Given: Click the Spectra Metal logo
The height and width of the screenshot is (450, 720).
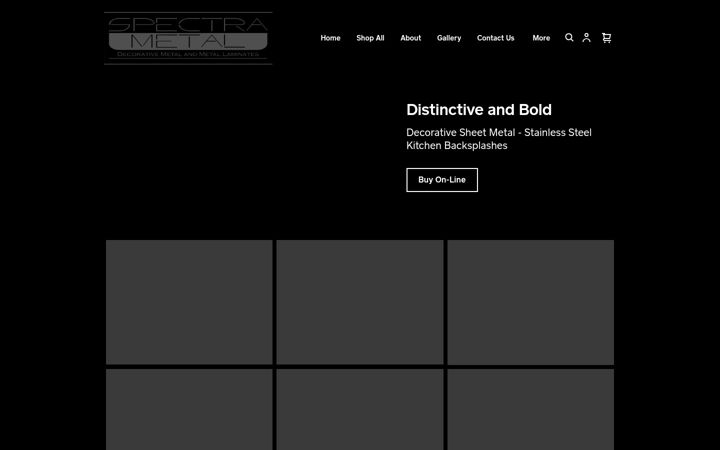Looking at the screenshot, I should tap(188, 38).
